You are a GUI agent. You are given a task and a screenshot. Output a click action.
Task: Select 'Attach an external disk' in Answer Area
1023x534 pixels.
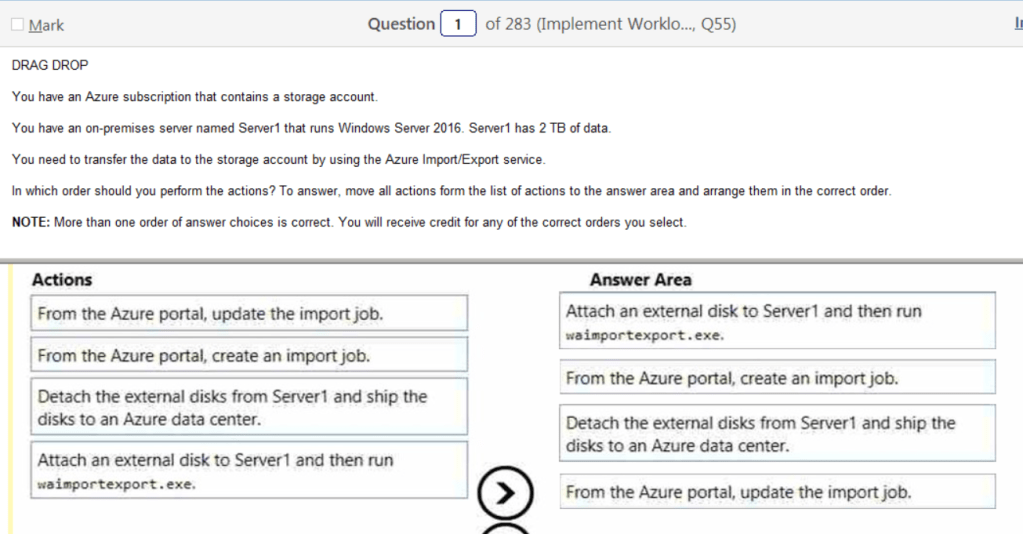point(777,321)
